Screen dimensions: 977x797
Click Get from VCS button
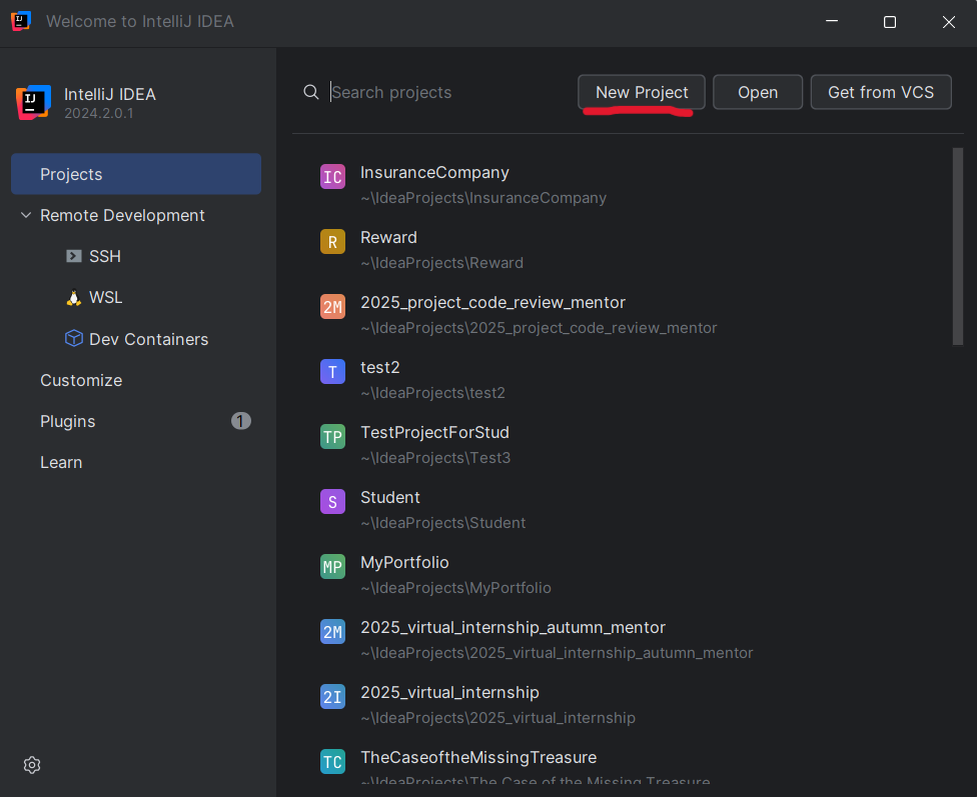(x=880, y=92)
